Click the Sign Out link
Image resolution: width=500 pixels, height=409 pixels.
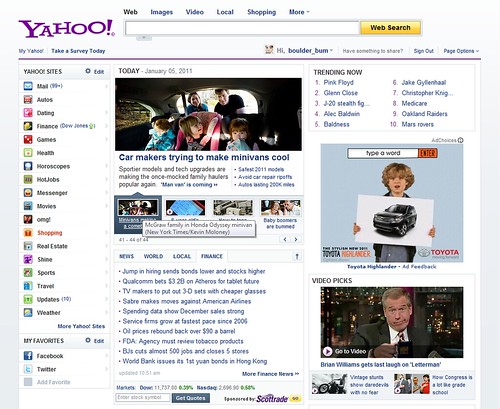coord(424,51)
